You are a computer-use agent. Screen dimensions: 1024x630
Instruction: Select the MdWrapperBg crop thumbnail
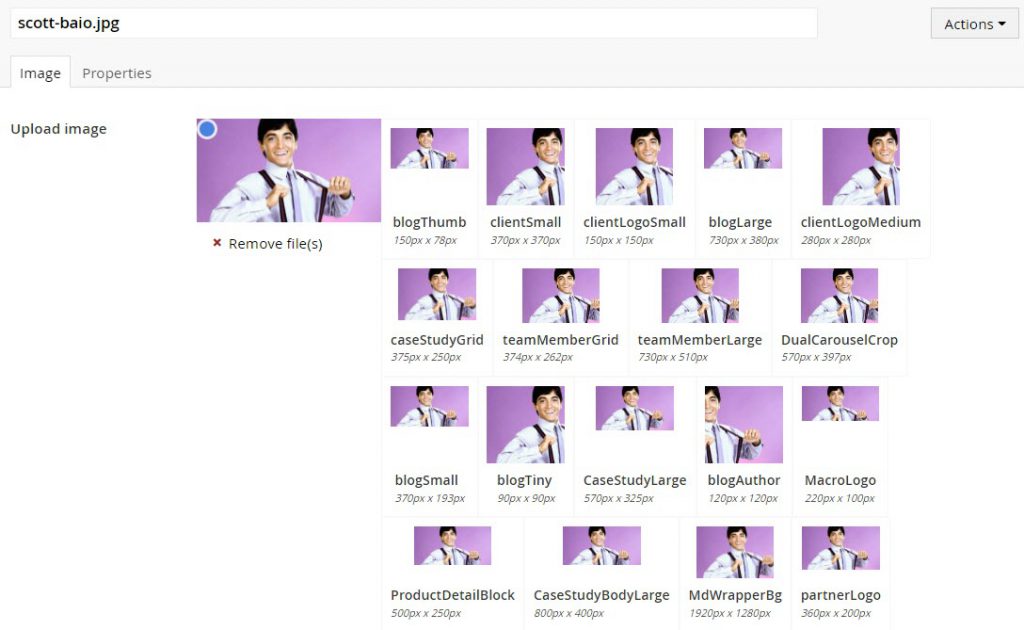(734, 552)
